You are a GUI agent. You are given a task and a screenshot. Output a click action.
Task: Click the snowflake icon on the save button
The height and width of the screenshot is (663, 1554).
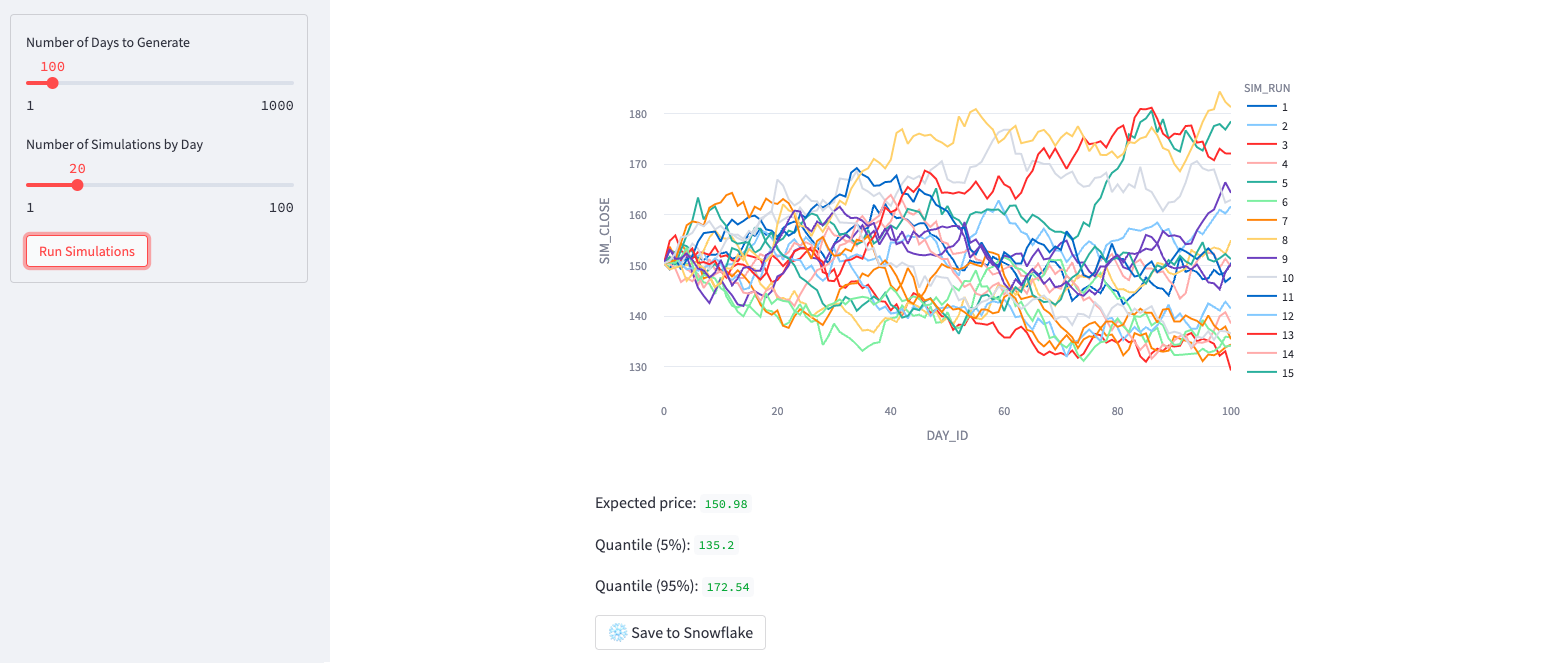tap(618, 633)
